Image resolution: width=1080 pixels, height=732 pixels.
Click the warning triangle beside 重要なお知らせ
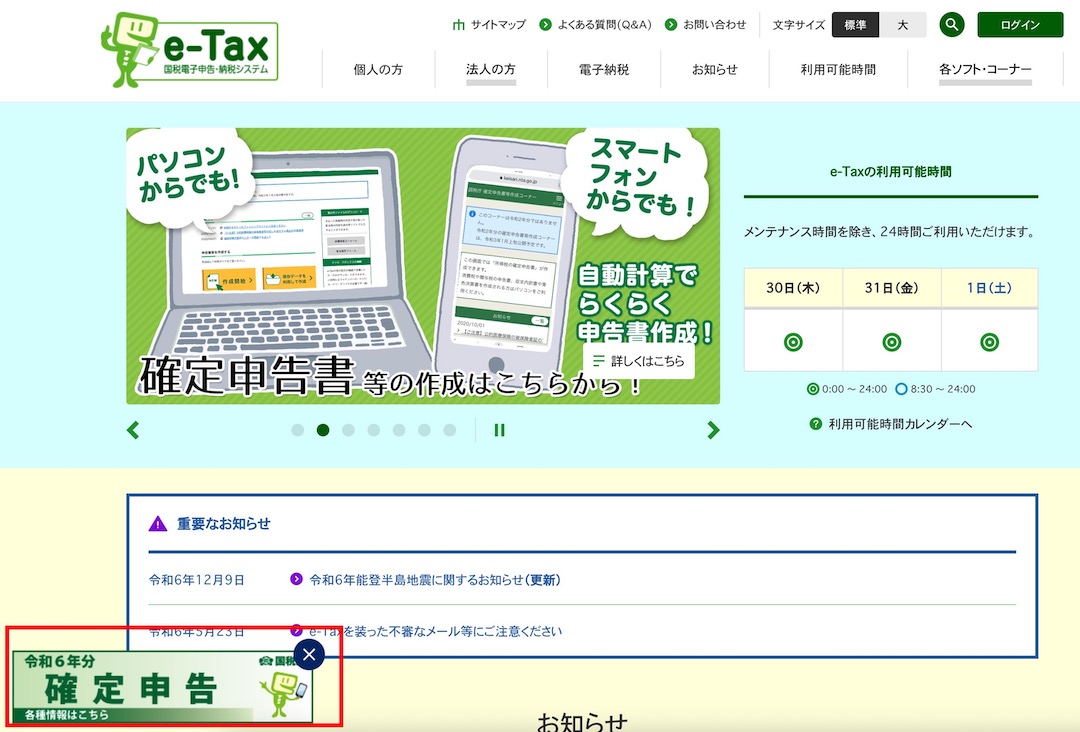[x=158, y=523]
